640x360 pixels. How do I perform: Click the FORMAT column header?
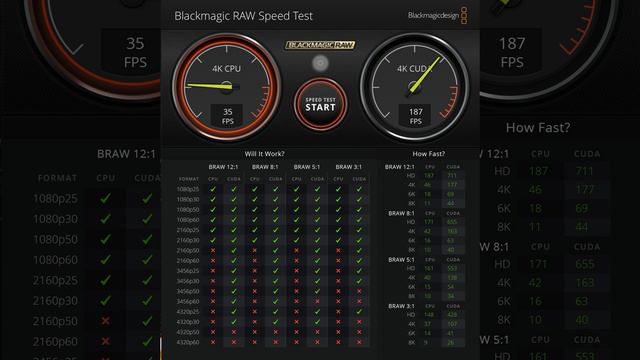(189, 179)
